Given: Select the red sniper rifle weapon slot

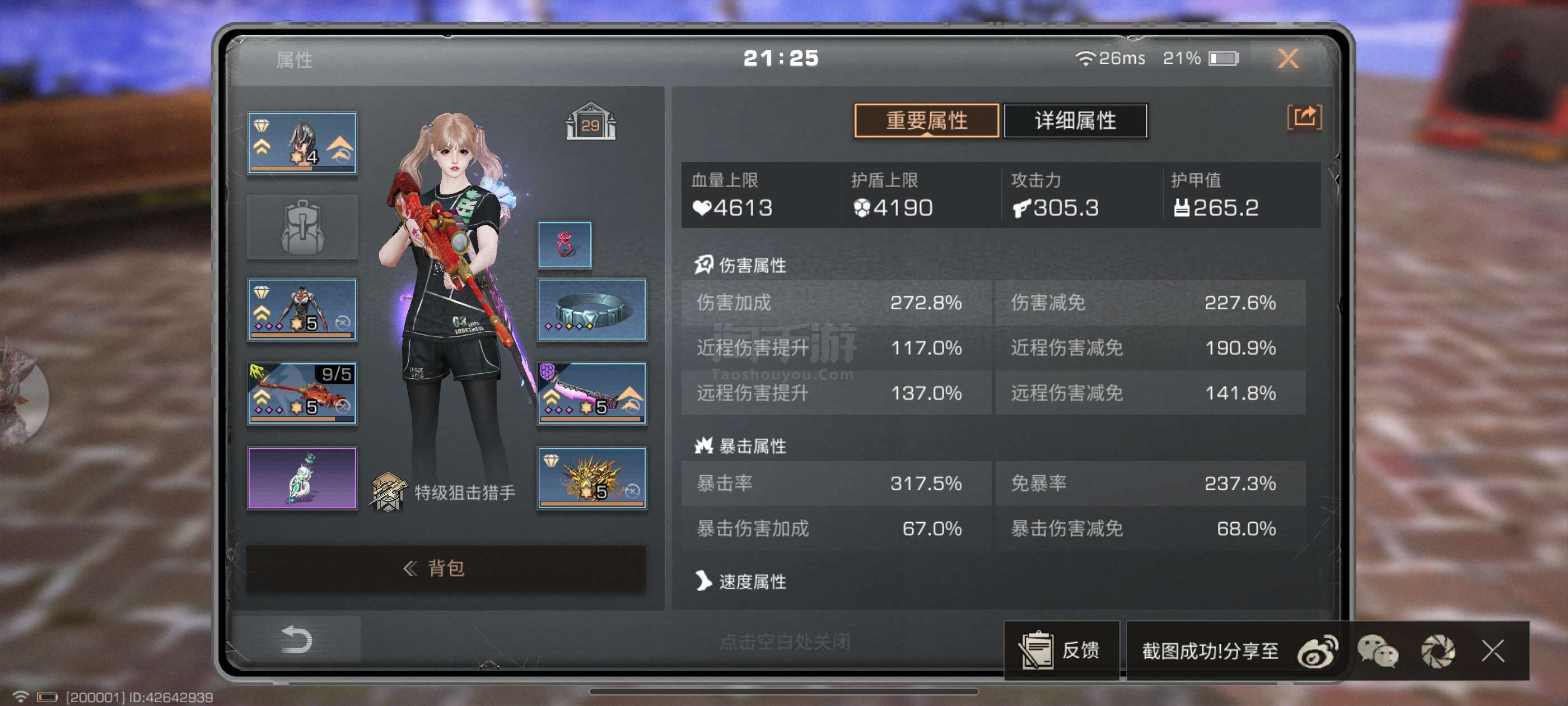Looking at the screenshot, I should [302, 393].
